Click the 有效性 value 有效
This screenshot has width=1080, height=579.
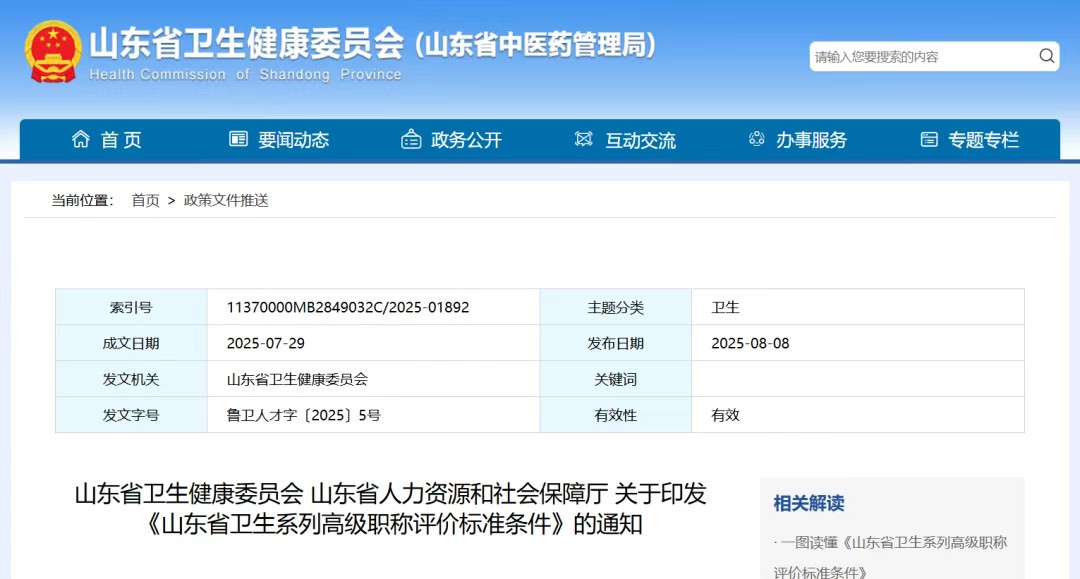pyautogui.click(x=725, y=415)
